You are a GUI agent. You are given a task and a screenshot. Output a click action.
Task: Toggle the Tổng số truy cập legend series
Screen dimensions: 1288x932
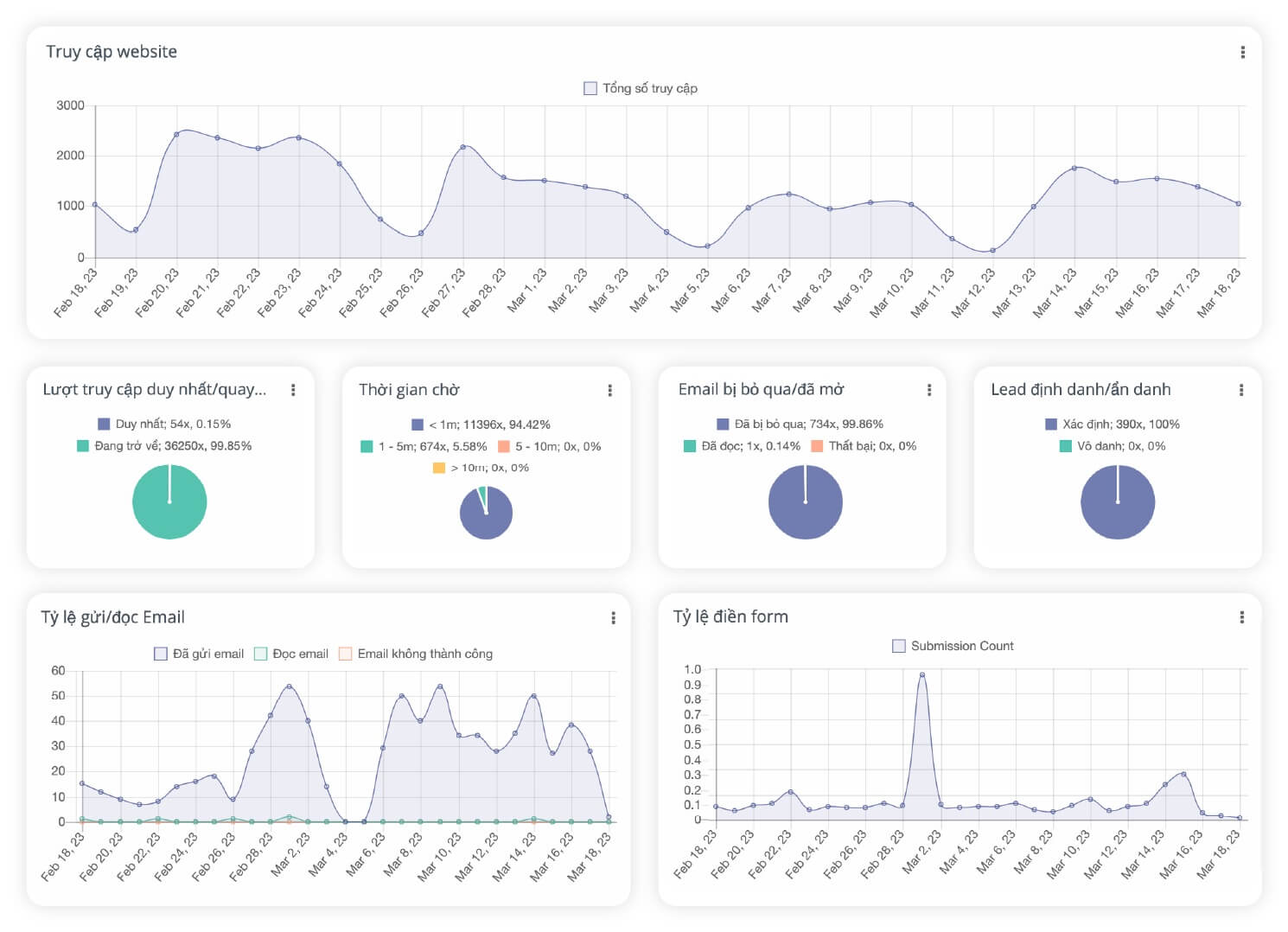[641, 88]
